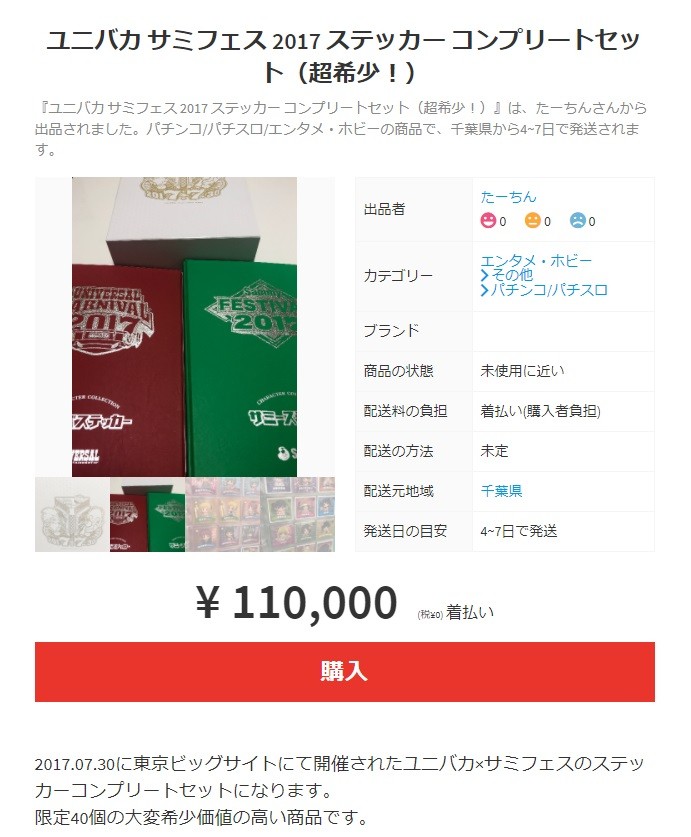
Task: Open the 千葉県 shipping region link
Action: [x=501, y=491]
